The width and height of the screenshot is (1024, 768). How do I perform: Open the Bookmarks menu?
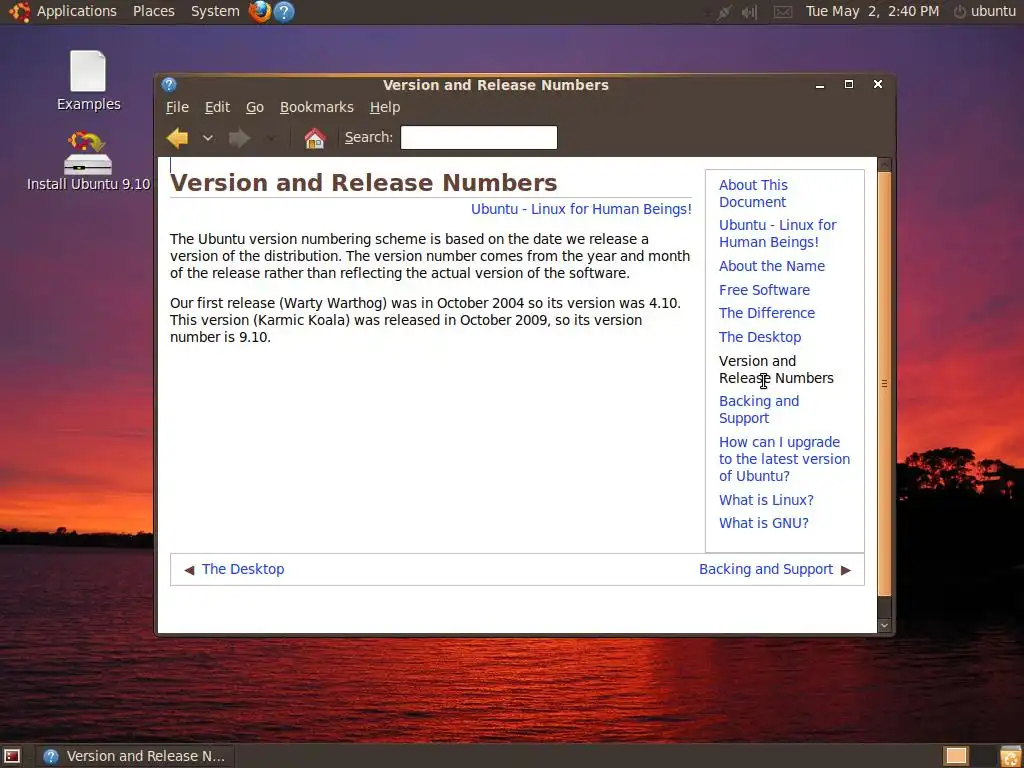point(317,107)
